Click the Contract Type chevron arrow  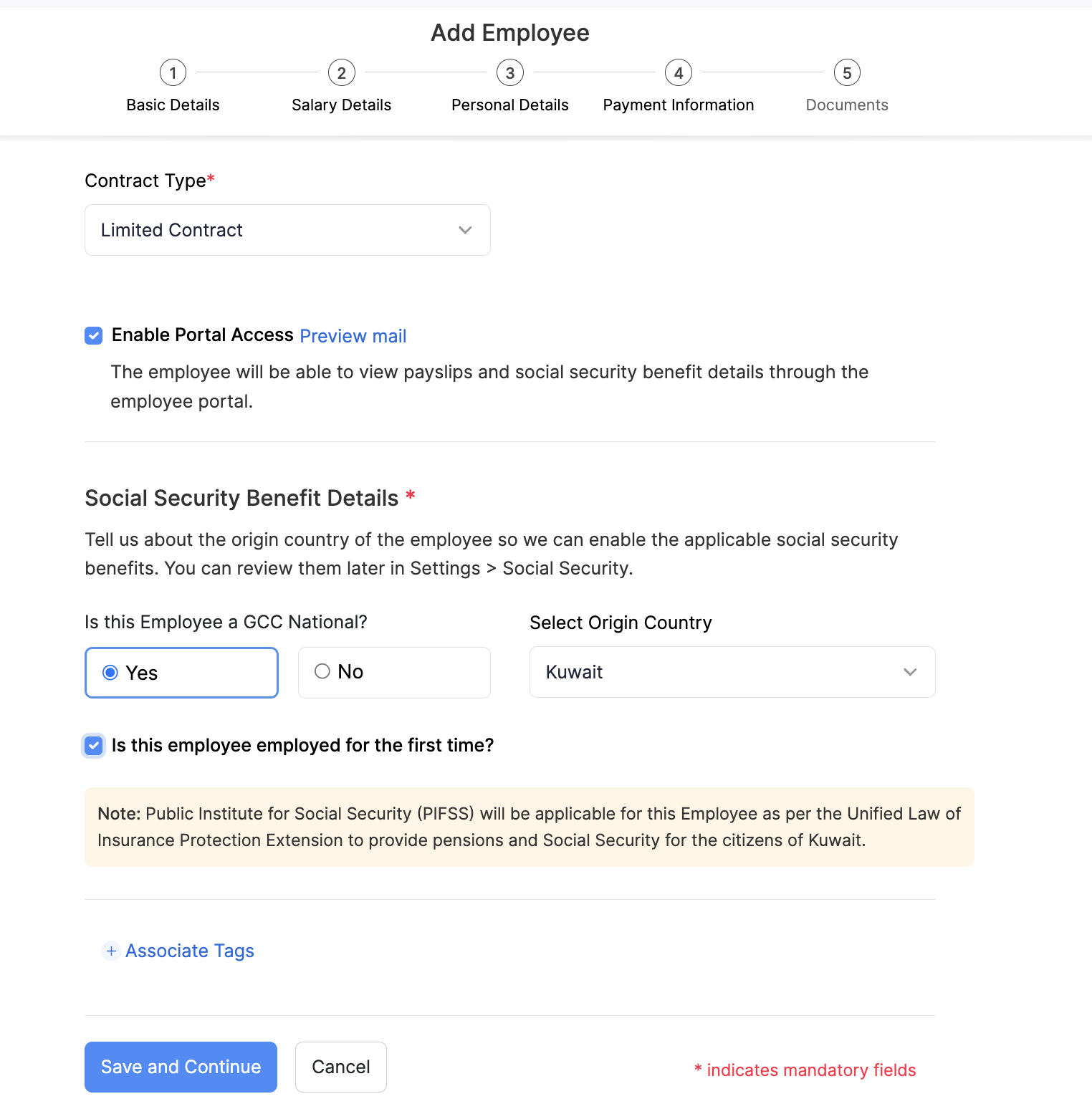coord(465,230)
